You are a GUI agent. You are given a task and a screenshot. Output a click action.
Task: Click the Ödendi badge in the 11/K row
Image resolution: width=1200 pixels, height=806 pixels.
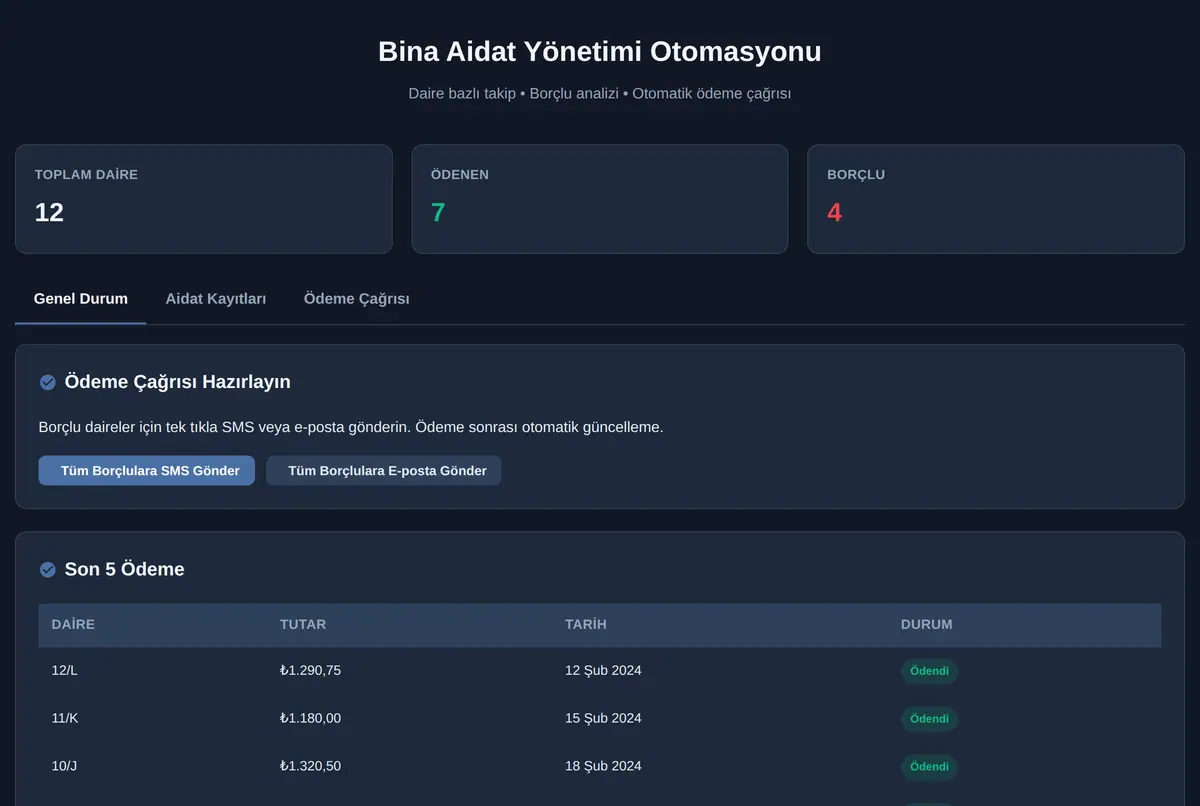click(929, 719)
